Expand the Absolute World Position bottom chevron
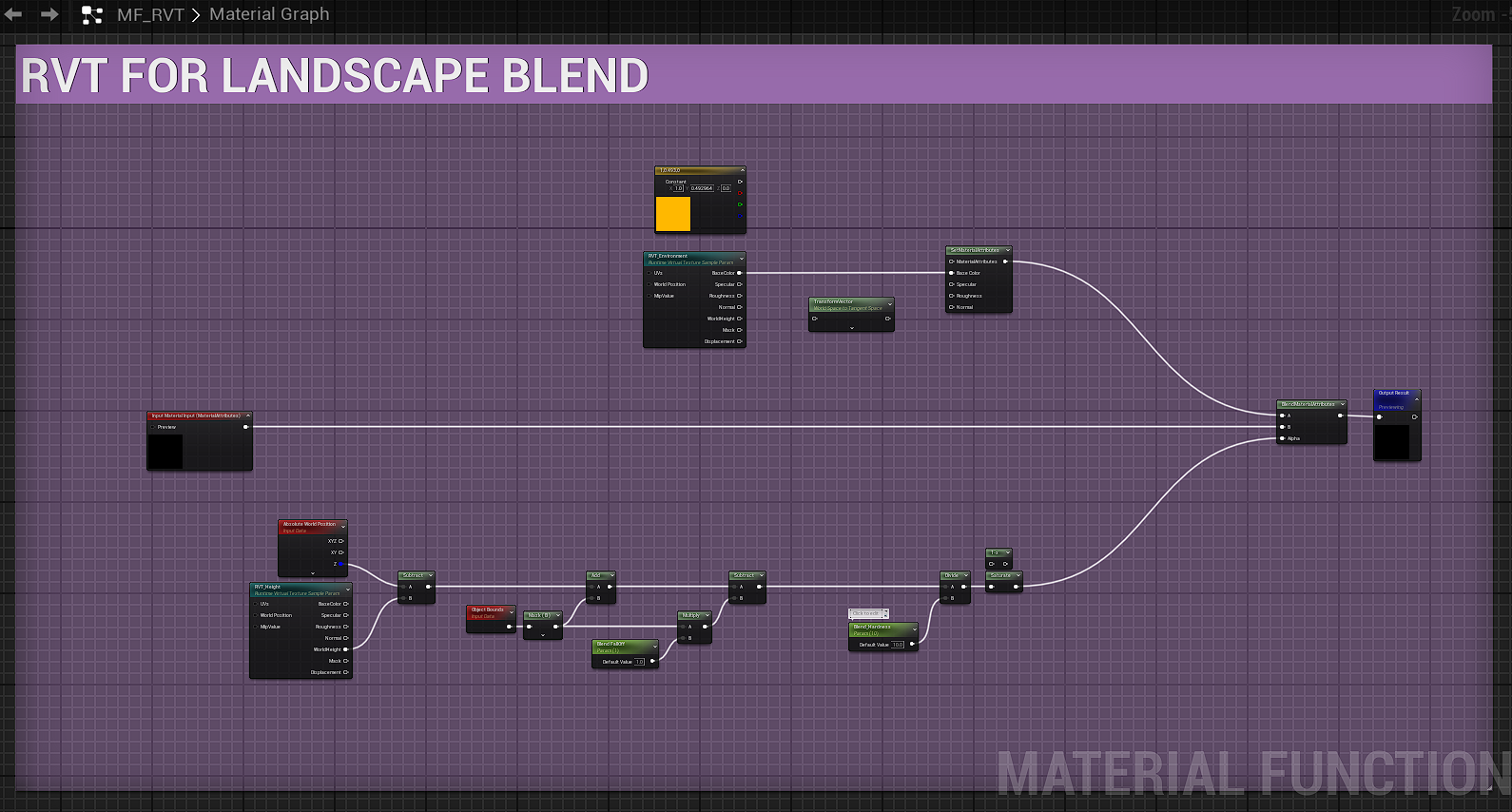This screenshot has height=812, width=1512. pyautogui.click(x=313, y=573)
